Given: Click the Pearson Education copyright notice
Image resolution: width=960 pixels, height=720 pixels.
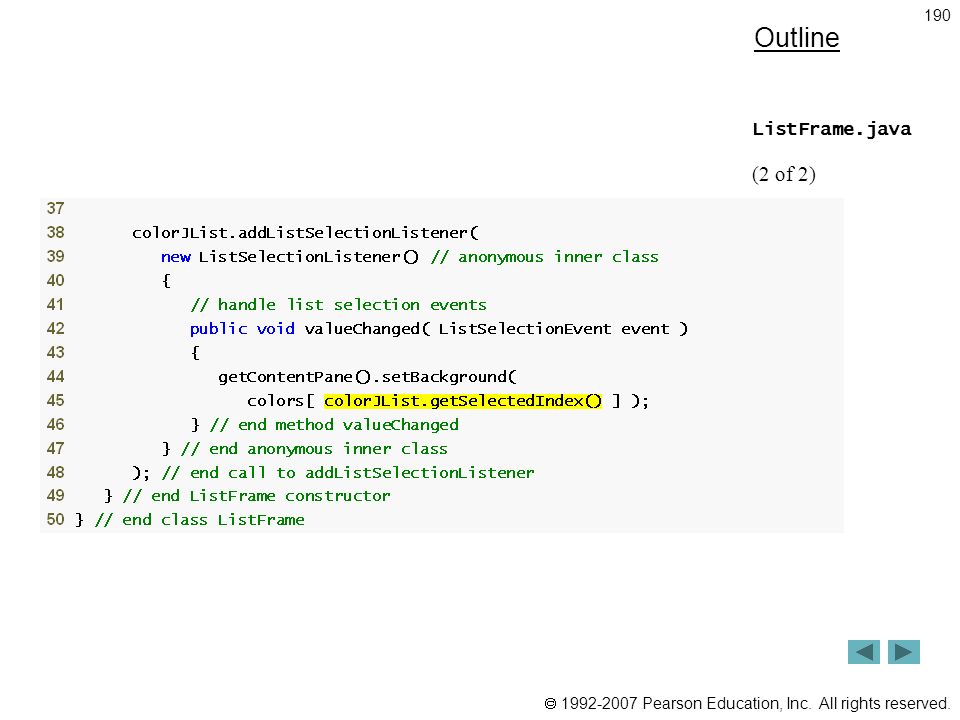Looking at the screenshot, I should click(x=747, y=703).
